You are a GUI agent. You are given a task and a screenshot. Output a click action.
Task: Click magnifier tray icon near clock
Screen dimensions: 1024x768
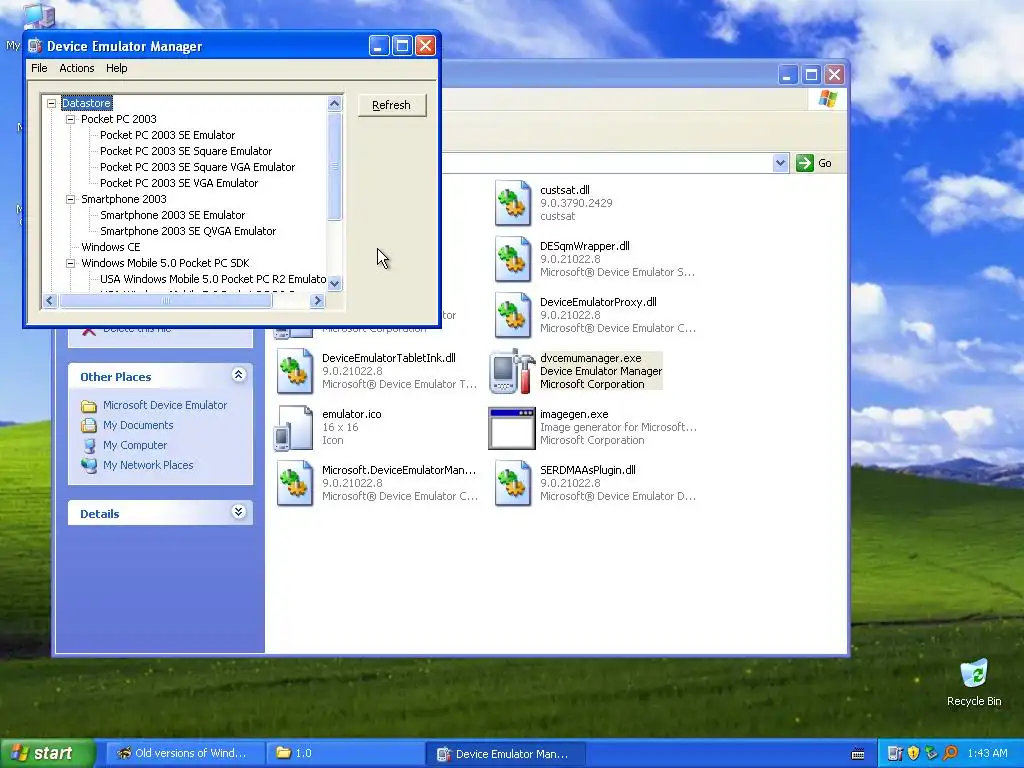(950, 753)
